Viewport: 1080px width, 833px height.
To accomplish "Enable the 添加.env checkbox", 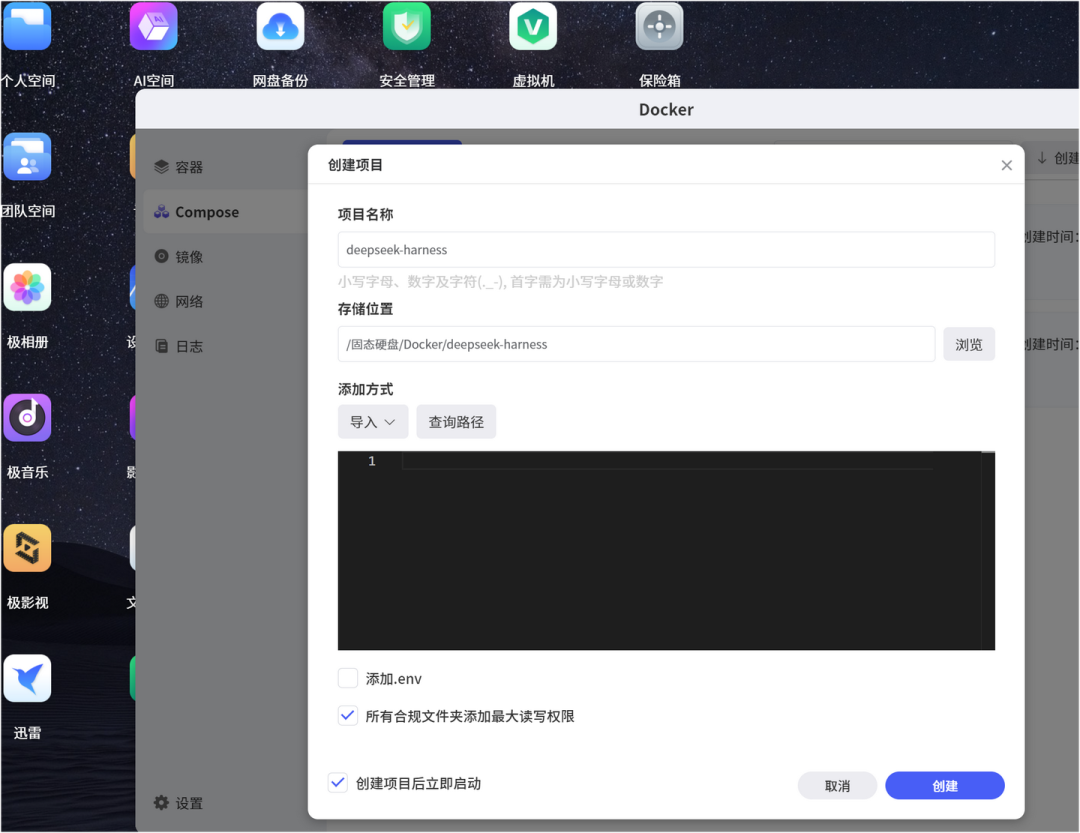I will tap(348, 678).
